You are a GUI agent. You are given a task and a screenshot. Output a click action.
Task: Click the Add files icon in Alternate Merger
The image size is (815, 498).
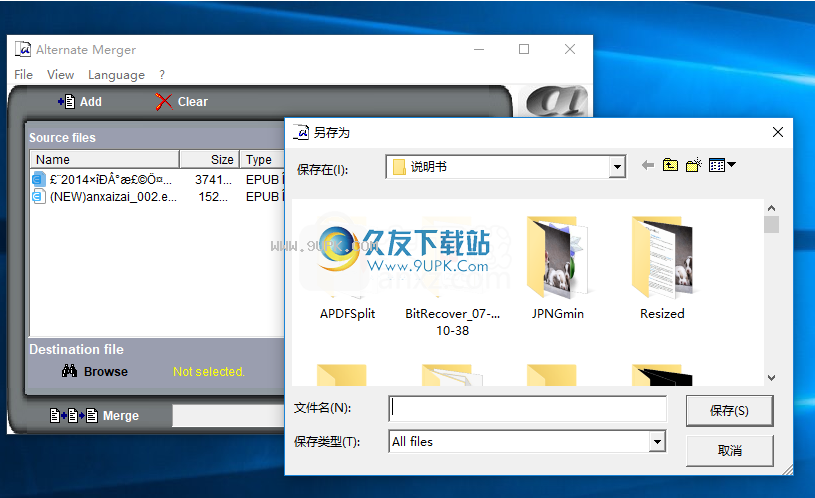tap(66, 101)
